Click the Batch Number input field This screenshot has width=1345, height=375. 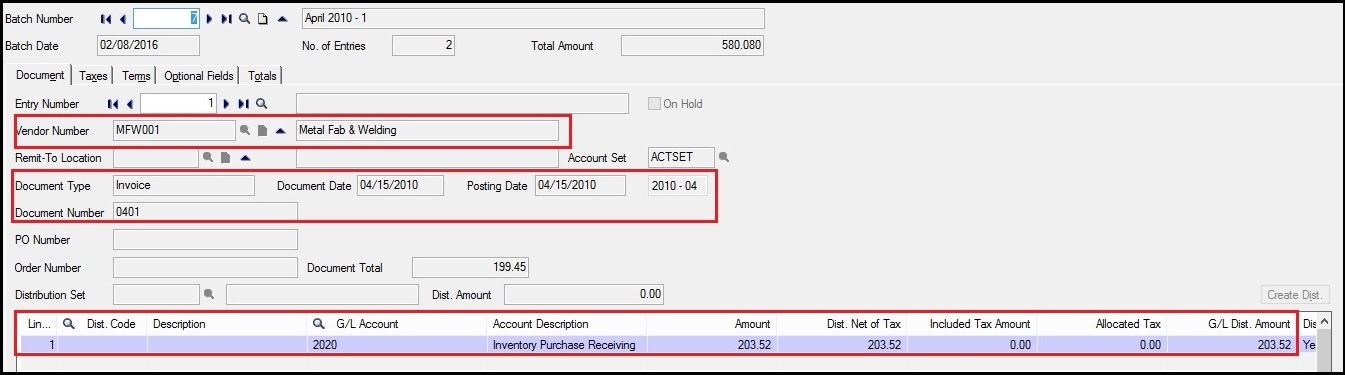pos(166,19)
